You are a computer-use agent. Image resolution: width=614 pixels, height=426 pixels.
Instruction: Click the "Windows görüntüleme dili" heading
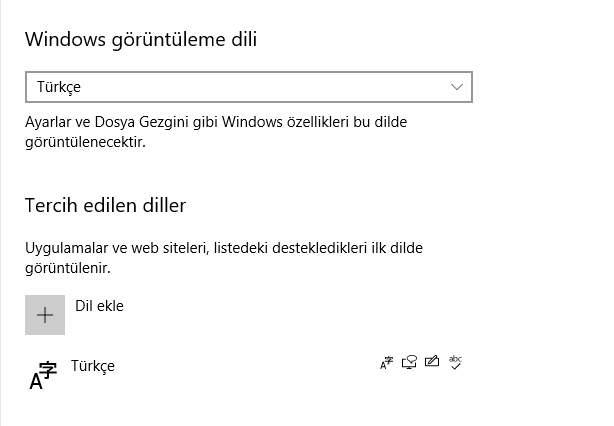[x=141, y=40]
